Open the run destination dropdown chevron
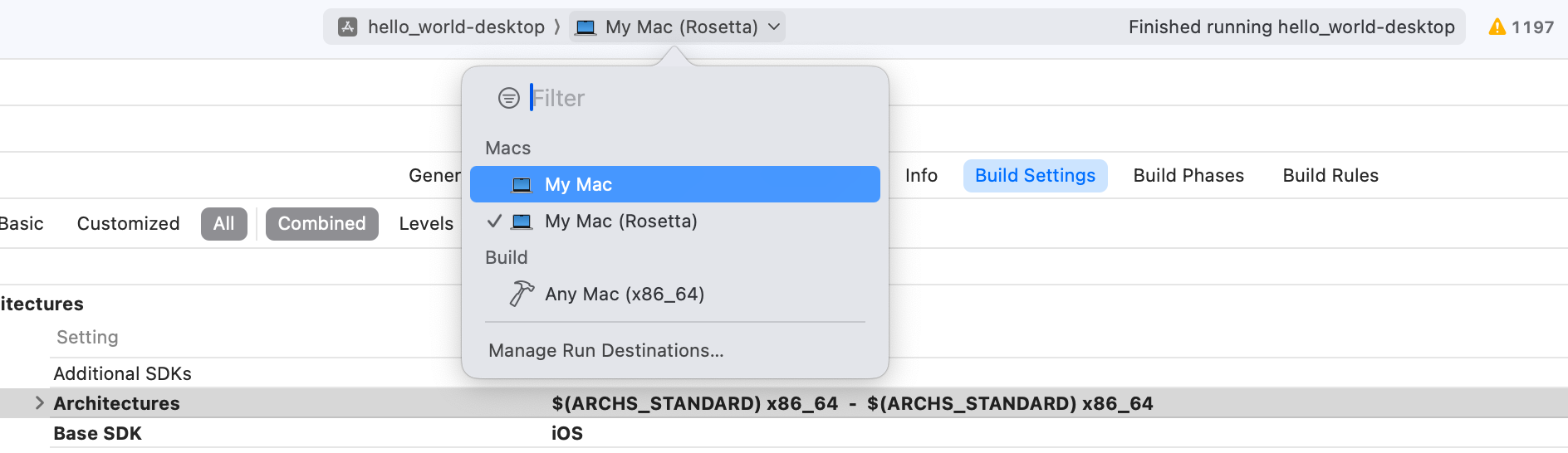1568x453 pixels. tap(774, 27)
